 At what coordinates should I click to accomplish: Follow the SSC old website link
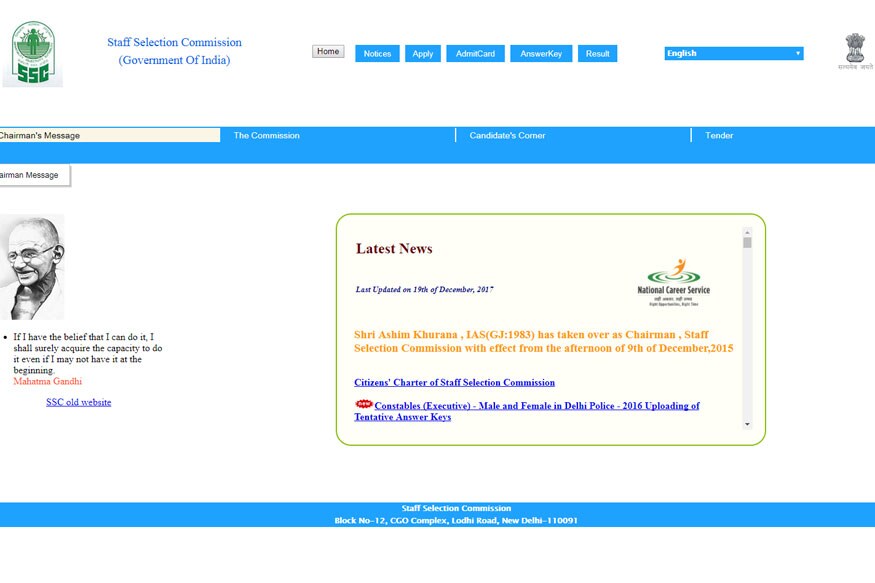(79, 402)
